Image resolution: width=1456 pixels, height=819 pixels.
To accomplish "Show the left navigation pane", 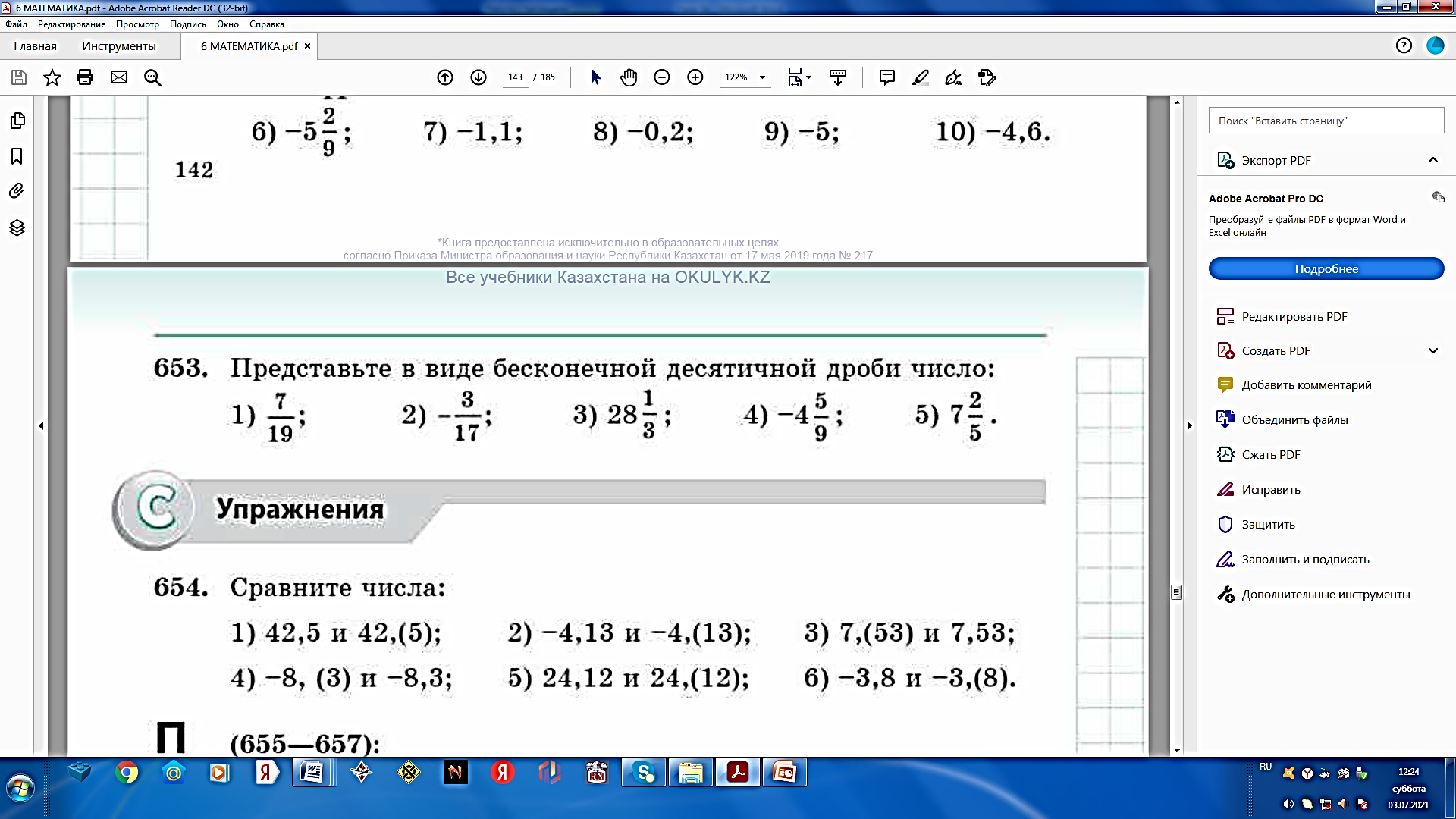I will click(41, 426).
